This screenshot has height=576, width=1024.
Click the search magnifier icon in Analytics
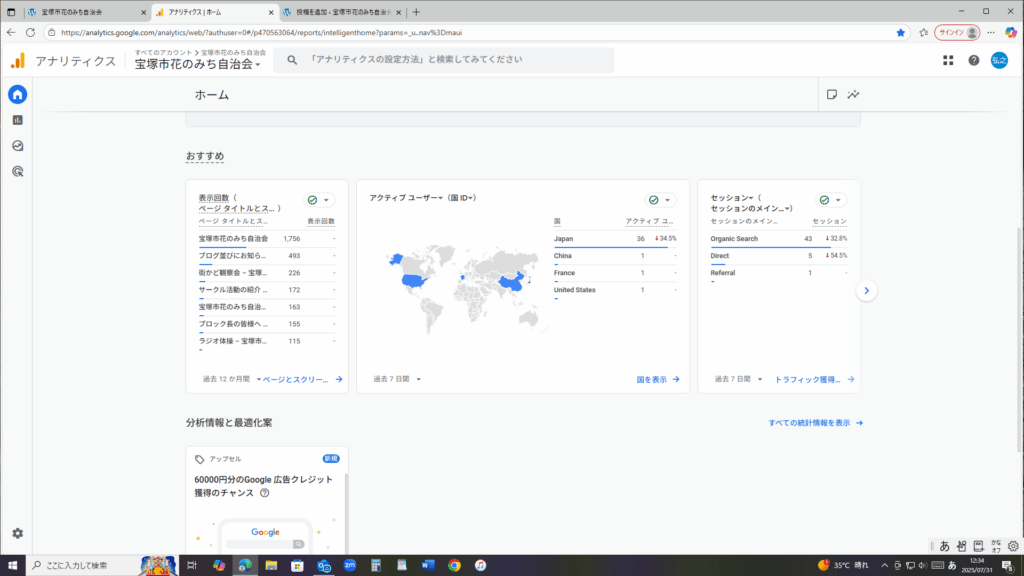click(292, 60)
